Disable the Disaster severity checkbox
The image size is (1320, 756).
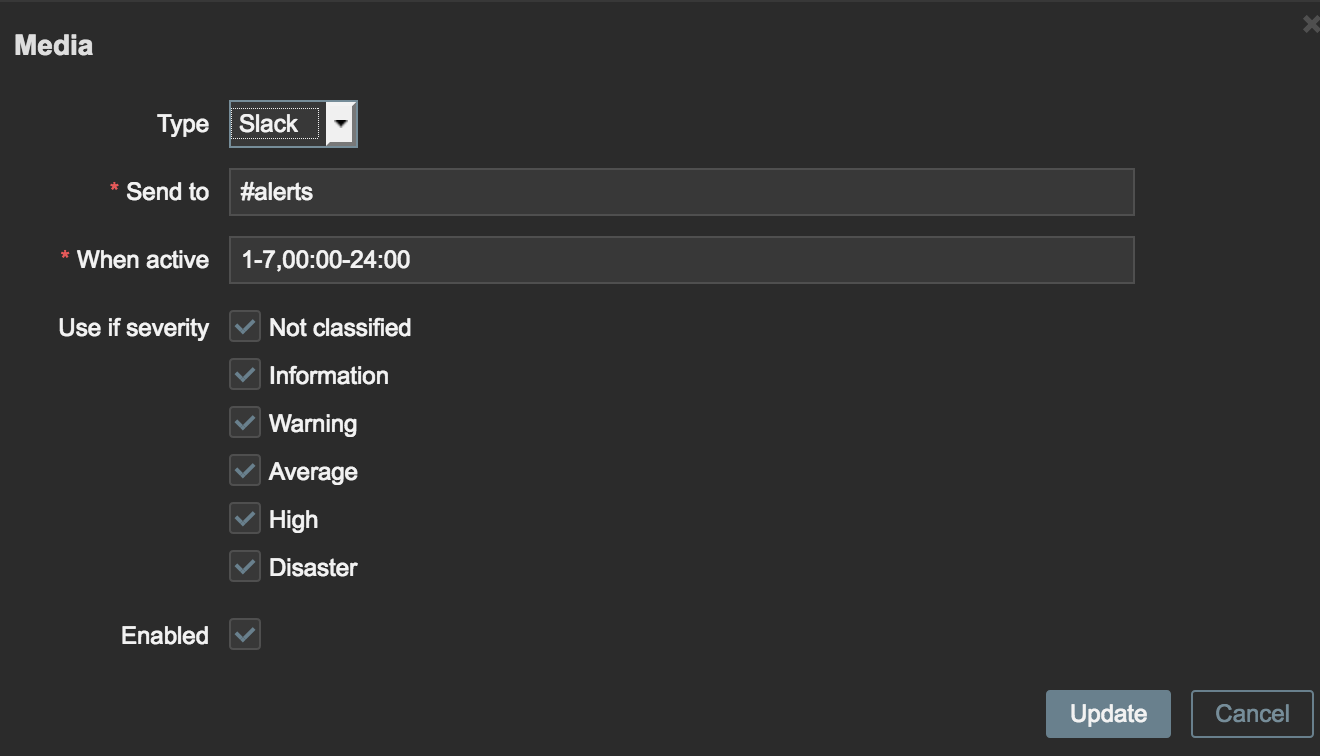[245, 566]
